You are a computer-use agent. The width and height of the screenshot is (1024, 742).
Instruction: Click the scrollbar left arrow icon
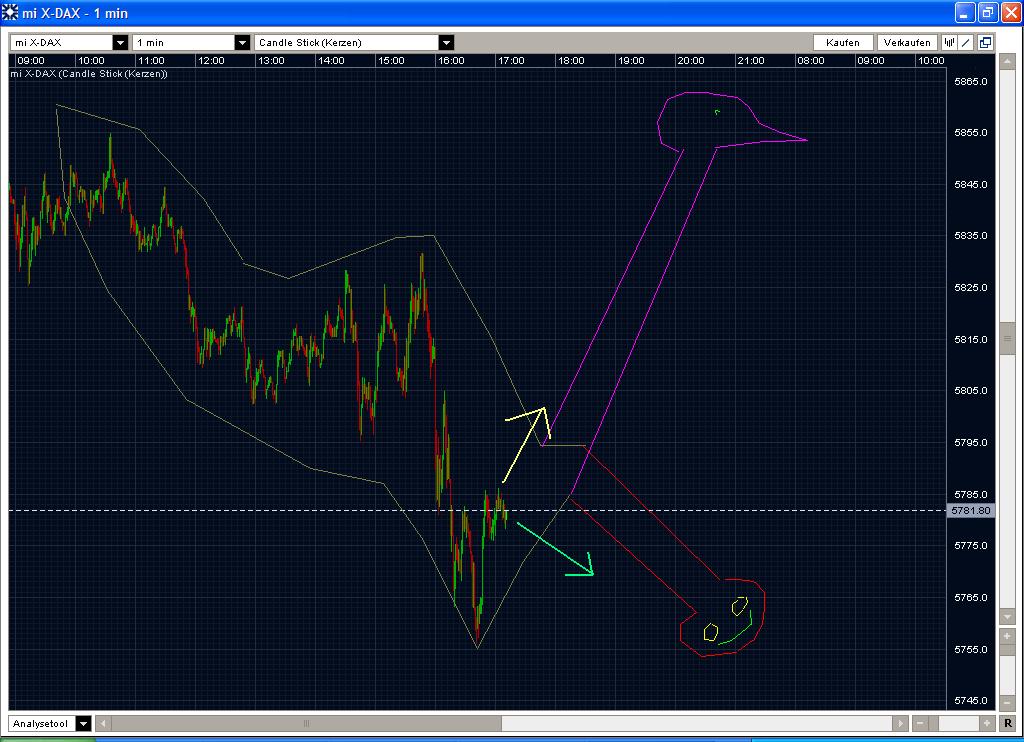tap(103, 723)
